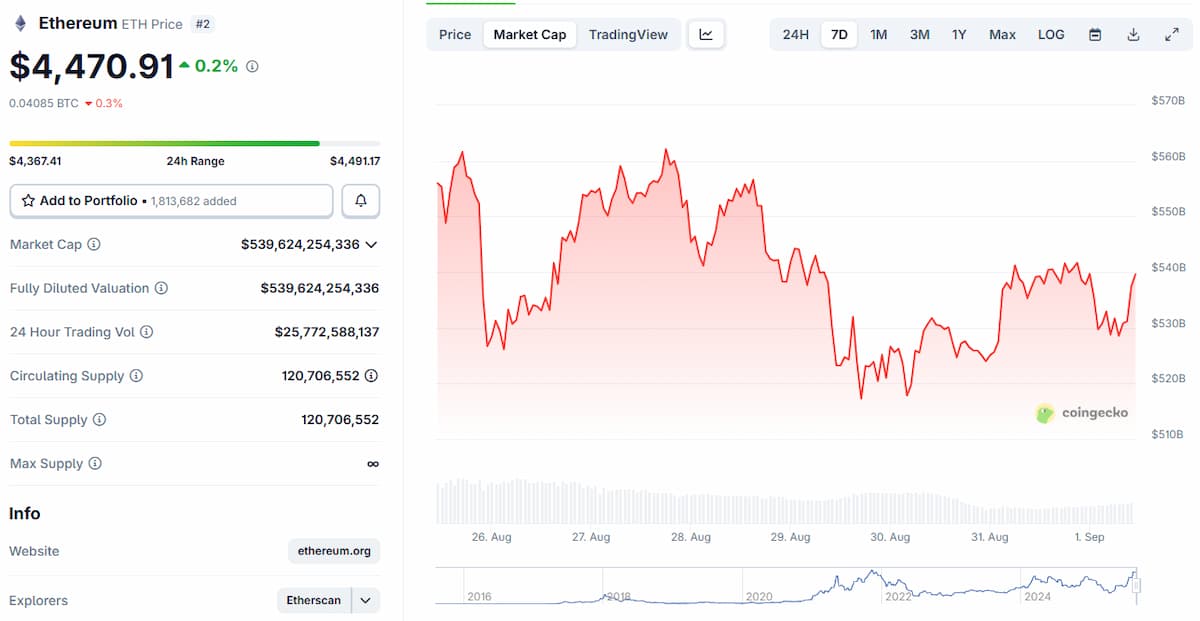Click the 2020 point on historical navigator chart

tap(760, 596)
